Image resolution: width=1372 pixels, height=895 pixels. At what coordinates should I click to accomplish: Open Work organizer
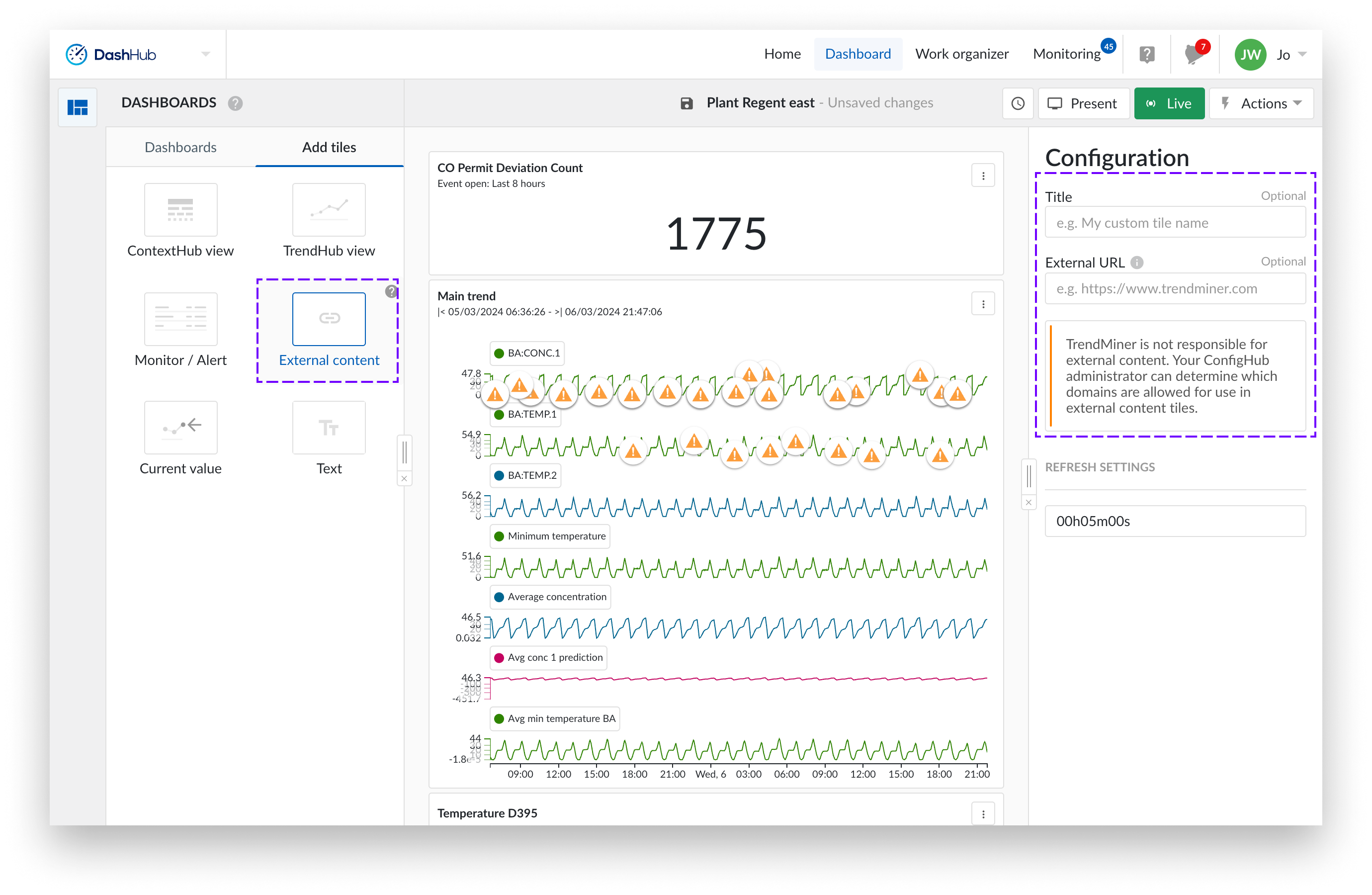tap(961, 54)
